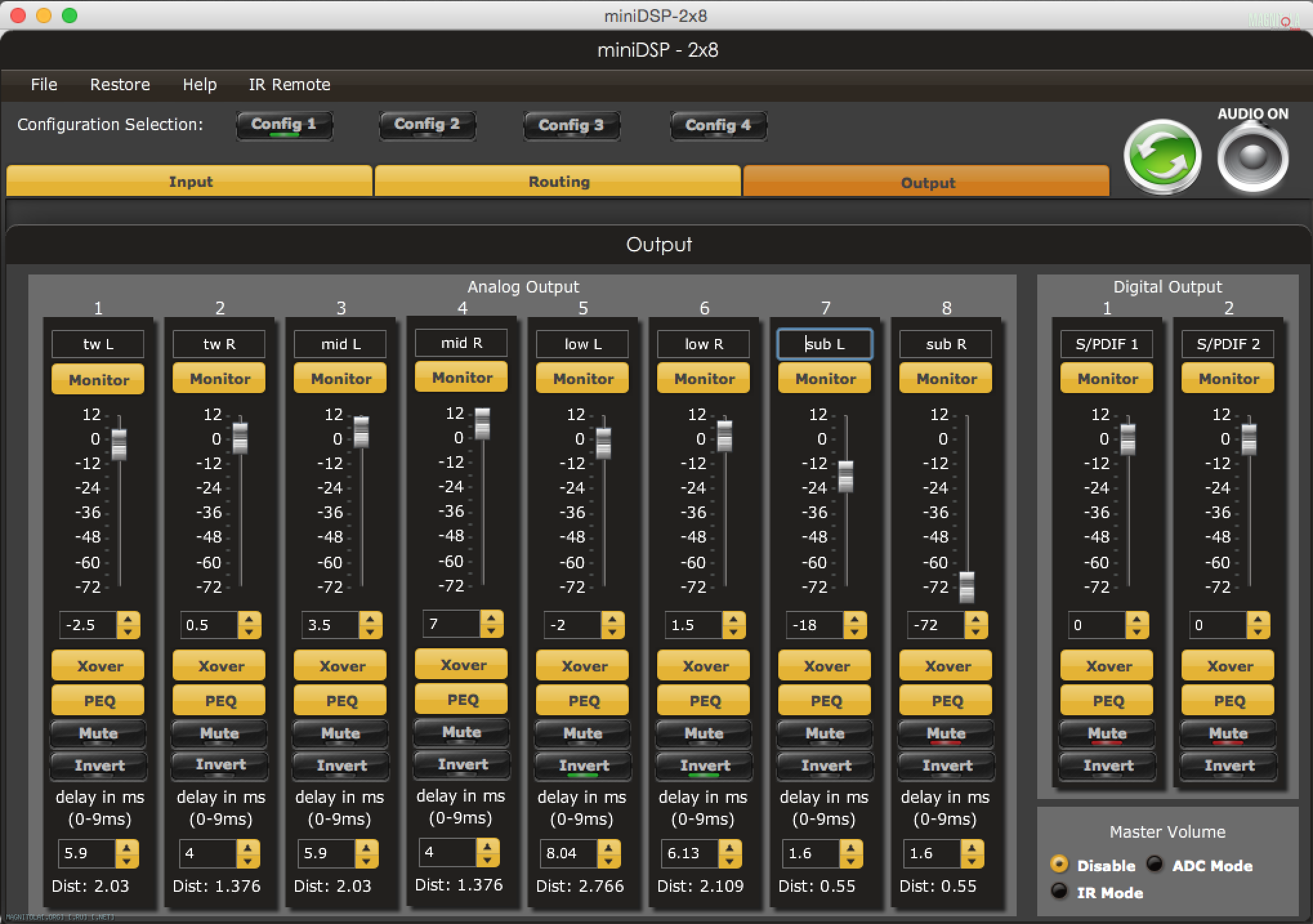The height and width of the screenshot is (924, 1313).
Task: Click the tw L gain fader handle
Action: click(x=119, y=443)
